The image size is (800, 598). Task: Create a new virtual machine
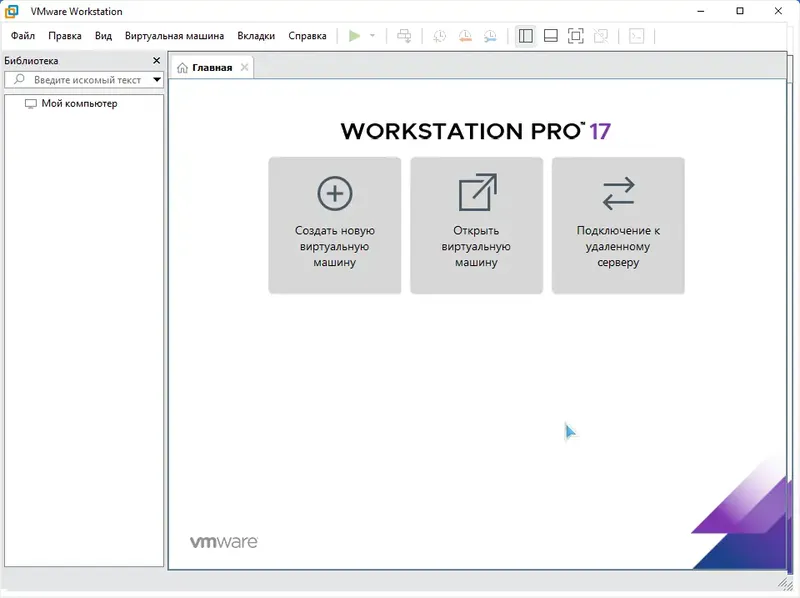tap(334, 224)
